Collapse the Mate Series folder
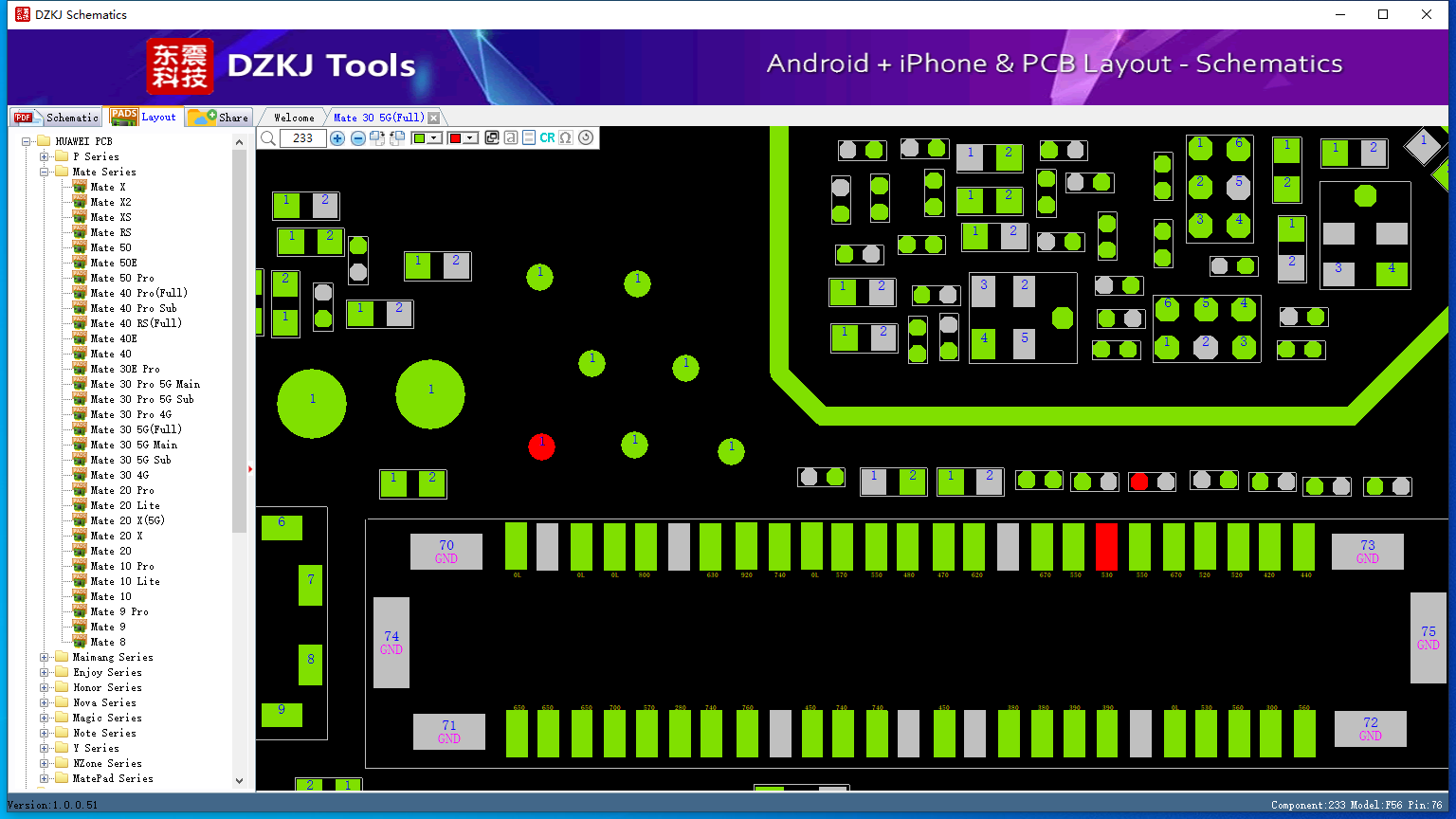1456x819 pixels. [44, 172]
